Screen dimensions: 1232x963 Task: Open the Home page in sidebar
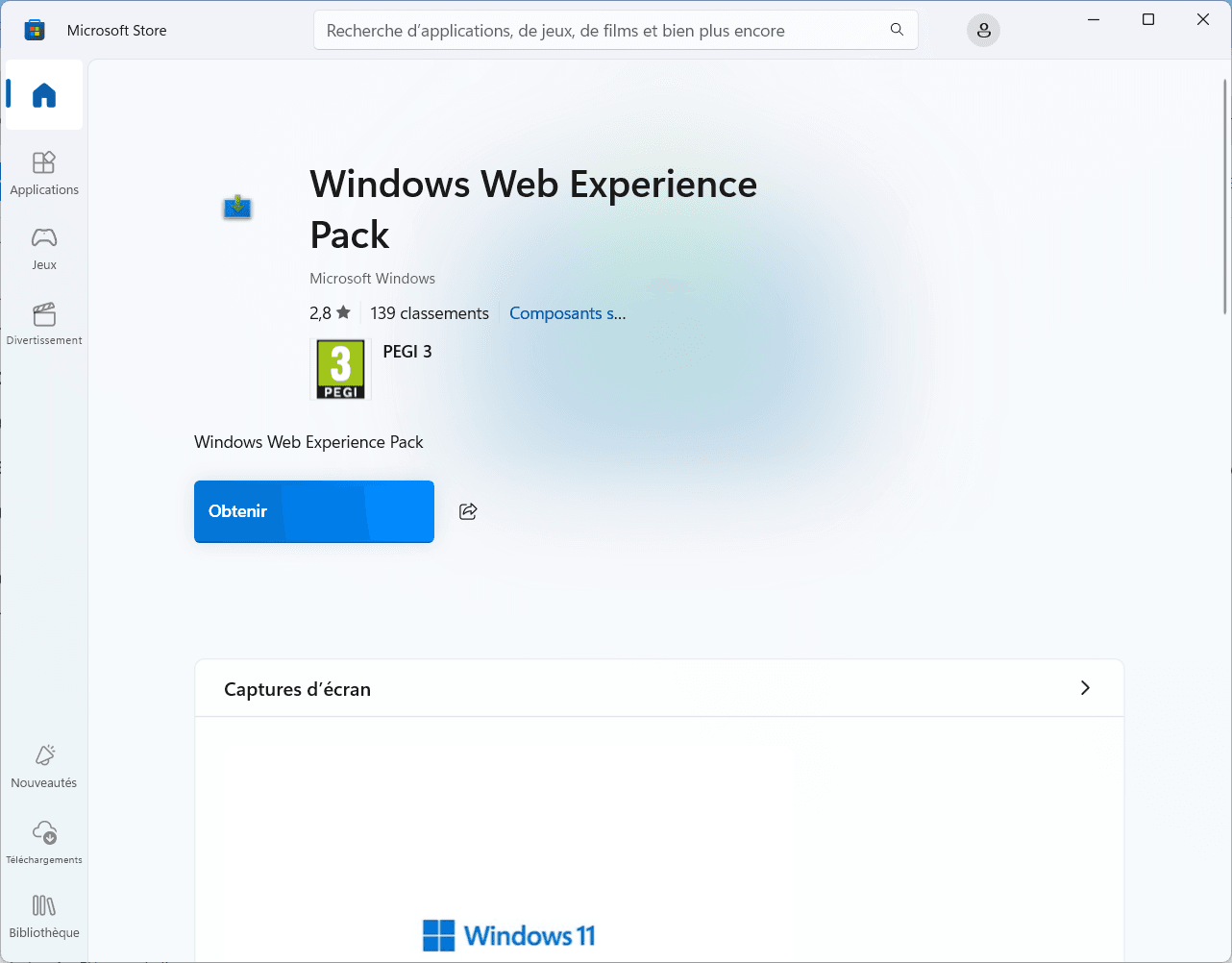(44, 95)
